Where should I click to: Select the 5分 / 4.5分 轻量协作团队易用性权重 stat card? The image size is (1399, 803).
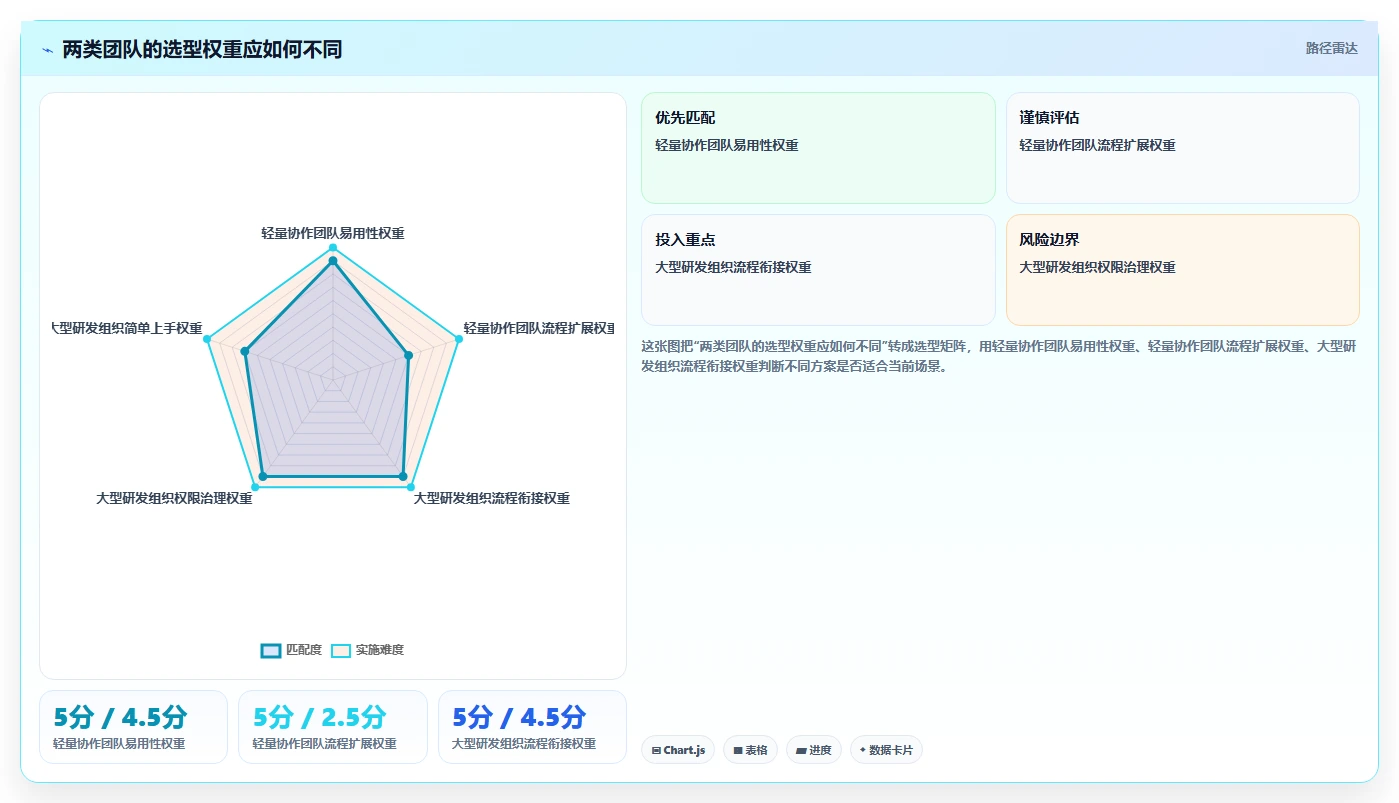tap(133, 727)
